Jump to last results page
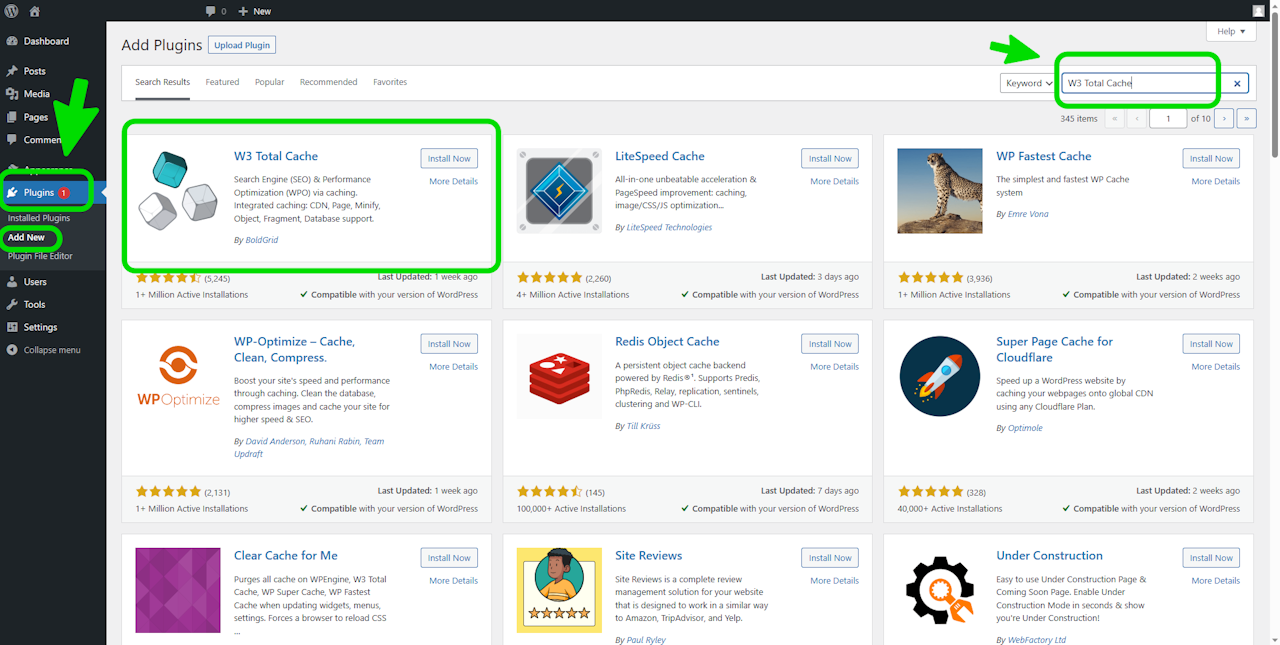This screenshot has width=1280, height=645. point(1247,118)
